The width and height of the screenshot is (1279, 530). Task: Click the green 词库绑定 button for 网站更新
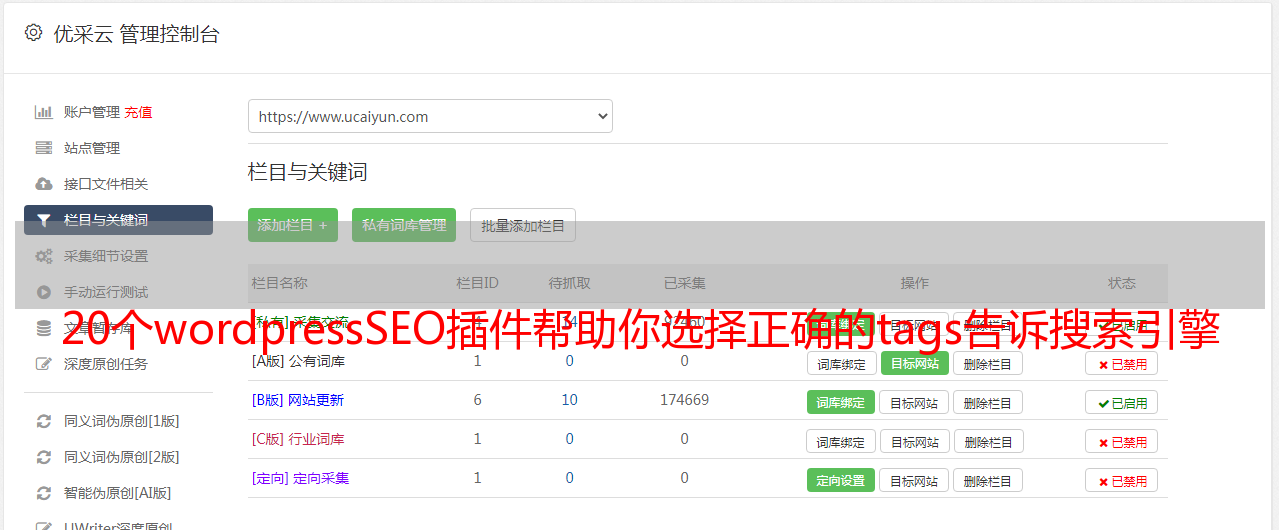pyautogui.click(x=841, y=402)
